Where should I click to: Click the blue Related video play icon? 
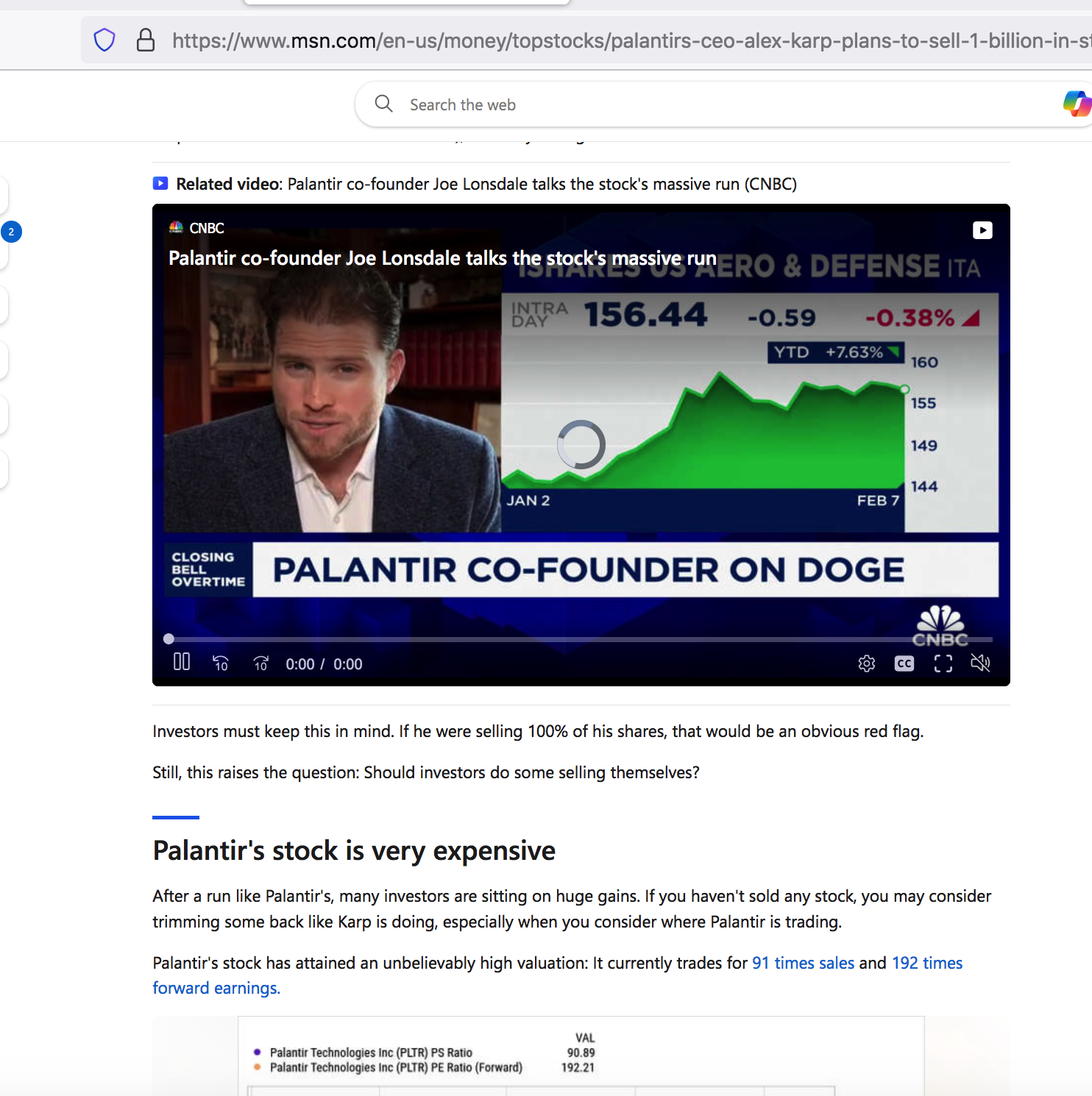(160, 183)
